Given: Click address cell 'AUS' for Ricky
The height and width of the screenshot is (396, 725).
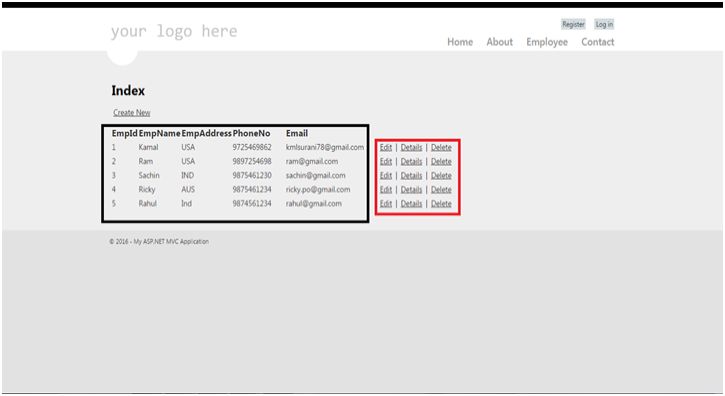Looking at the screenshot, I should click(x=188, y=189).
